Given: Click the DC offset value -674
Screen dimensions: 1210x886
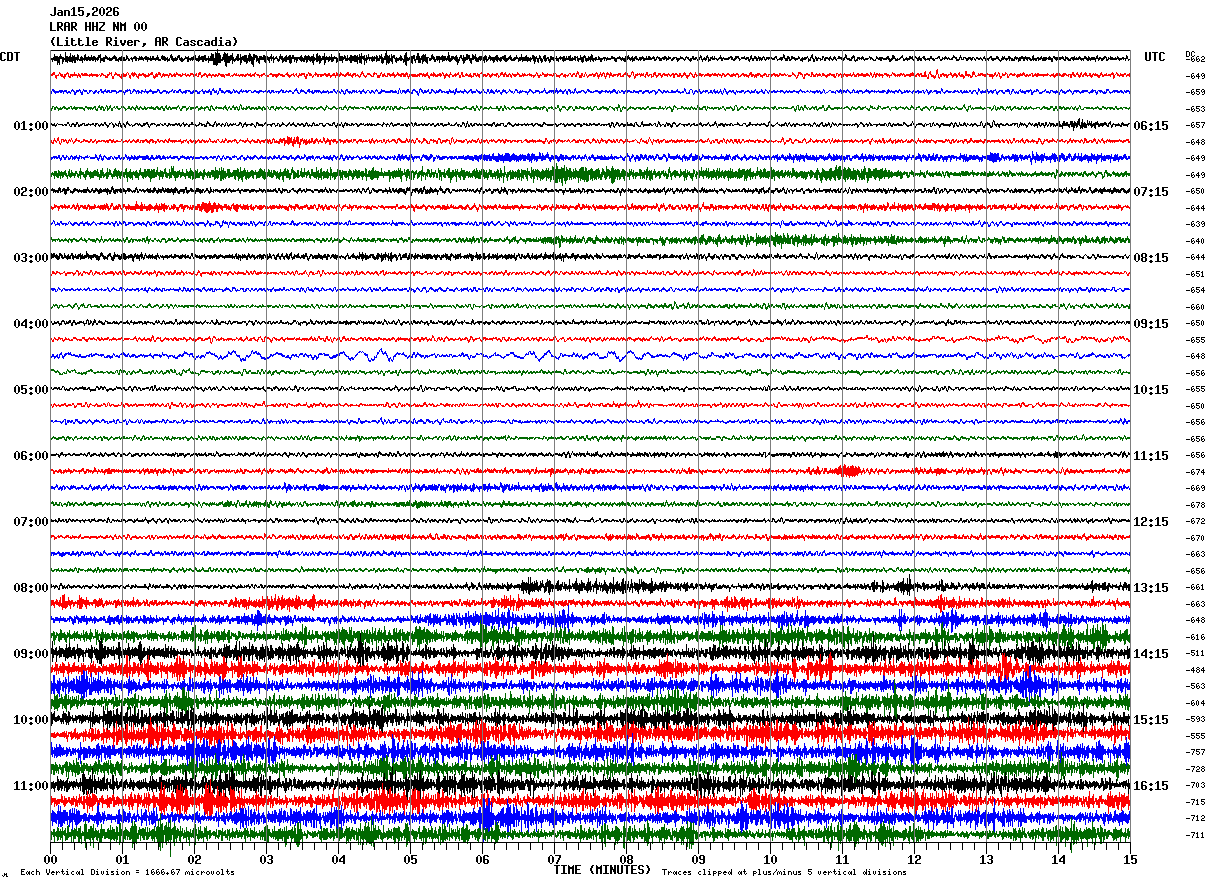Looking at the screenshot, I should pyautogui.click(x=1195, y=472).
